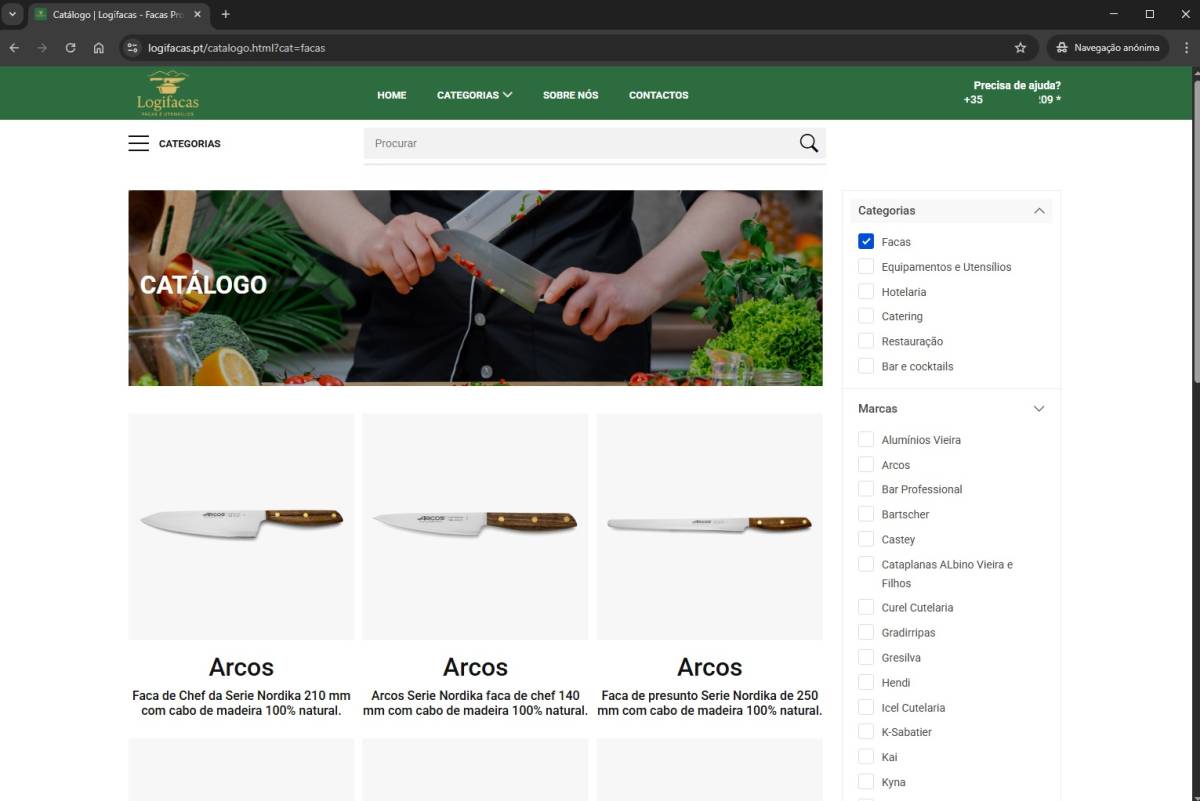The image size is (1200, 801).
Task: Open a new browser tab
Action: 225,14
